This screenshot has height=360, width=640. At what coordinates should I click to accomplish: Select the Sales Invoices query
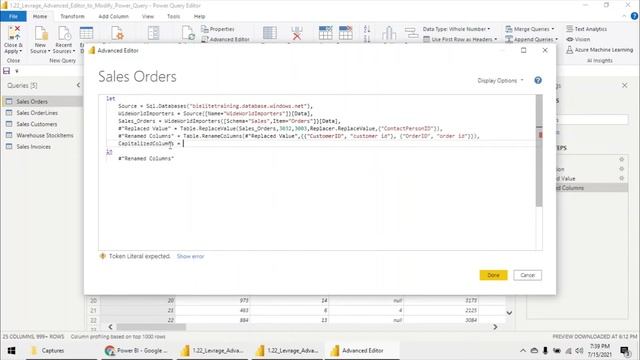[x=42, y=147]
